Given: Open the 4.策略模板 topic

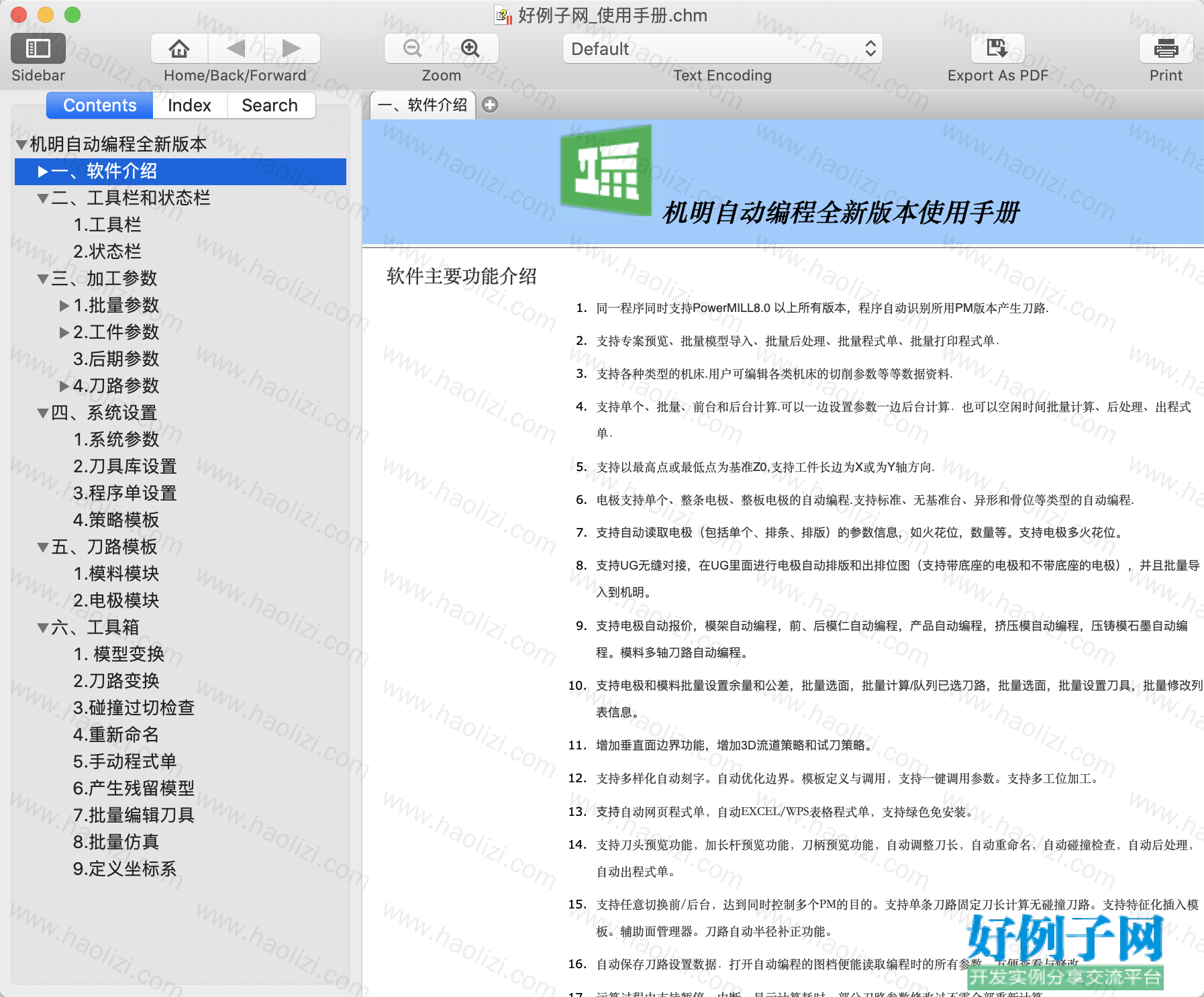Looking at the screenshot, I should (x=116, y=520).
